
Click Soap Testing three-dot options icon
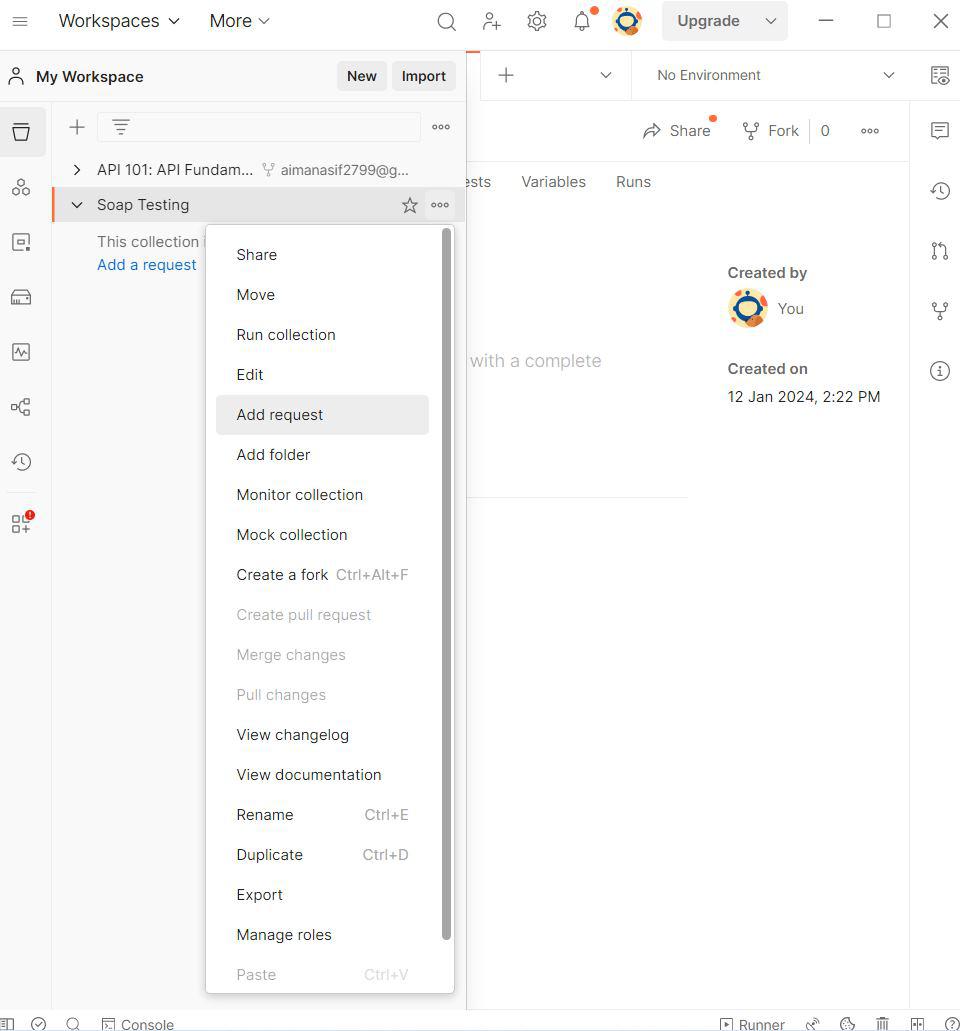[x=440, y=205]
